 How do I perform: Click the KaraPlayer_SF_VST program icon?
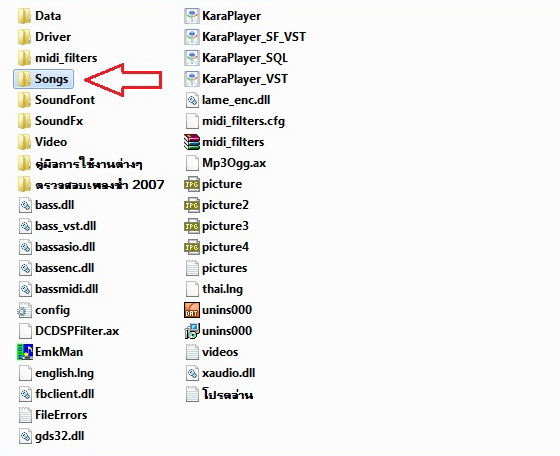point(192,37)
